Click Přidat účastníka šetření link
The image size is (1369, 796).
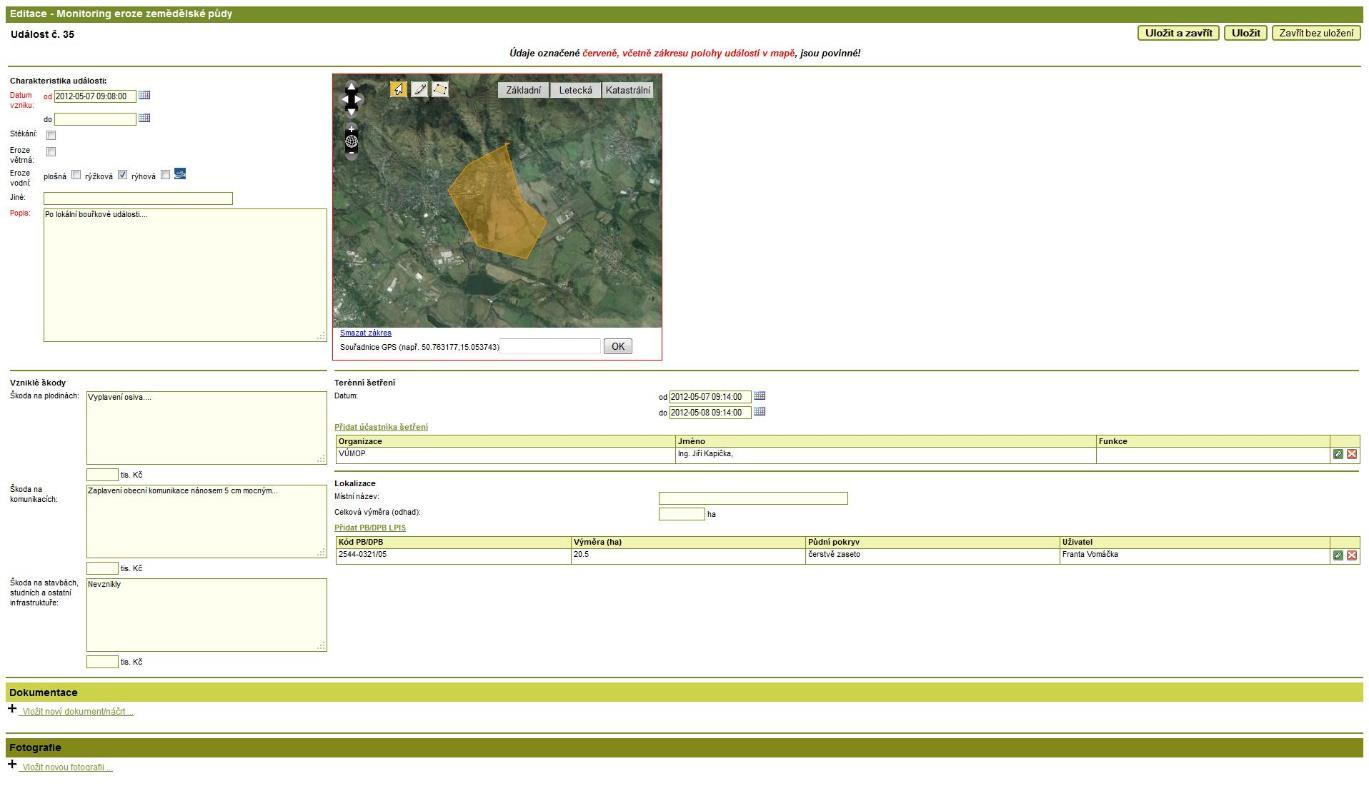pos(381,427)
